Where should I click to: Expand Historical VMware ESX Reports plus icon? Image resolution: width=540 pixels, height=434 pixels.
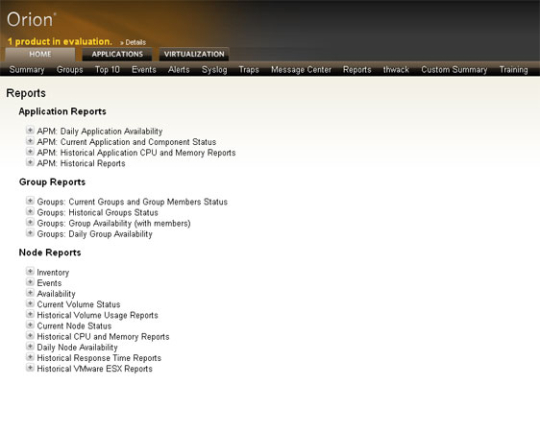(x=30, y=368)
